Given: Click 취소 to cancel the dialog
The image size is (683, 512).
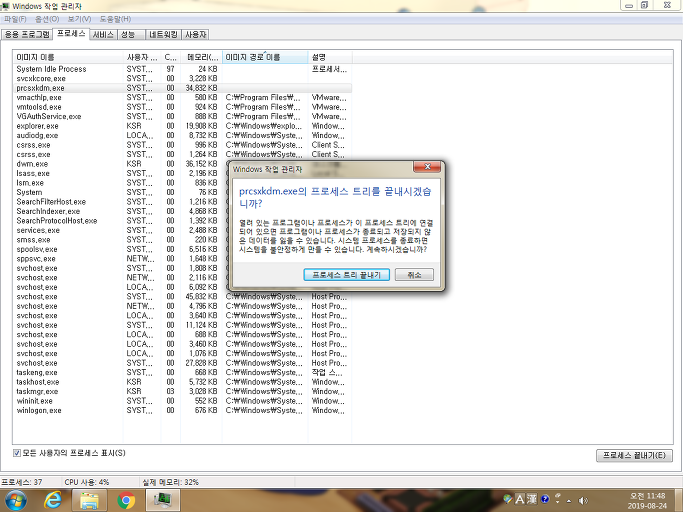Looking at the screenshot, I should click(414, 275).
